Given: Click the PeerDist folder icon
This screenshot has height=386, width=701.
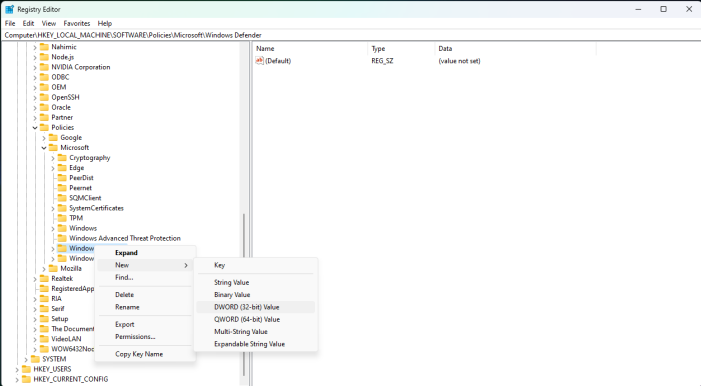Looking at the screenshot, I should 62,178.
